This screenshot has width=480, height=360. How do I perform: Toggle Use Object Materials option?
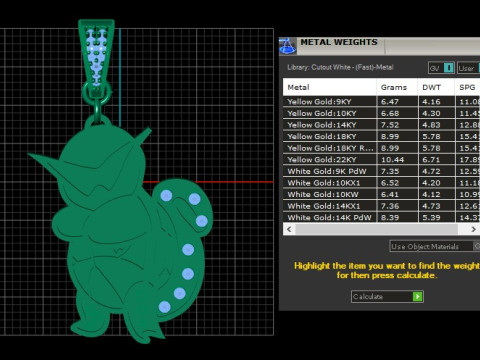tap(435, 246)
